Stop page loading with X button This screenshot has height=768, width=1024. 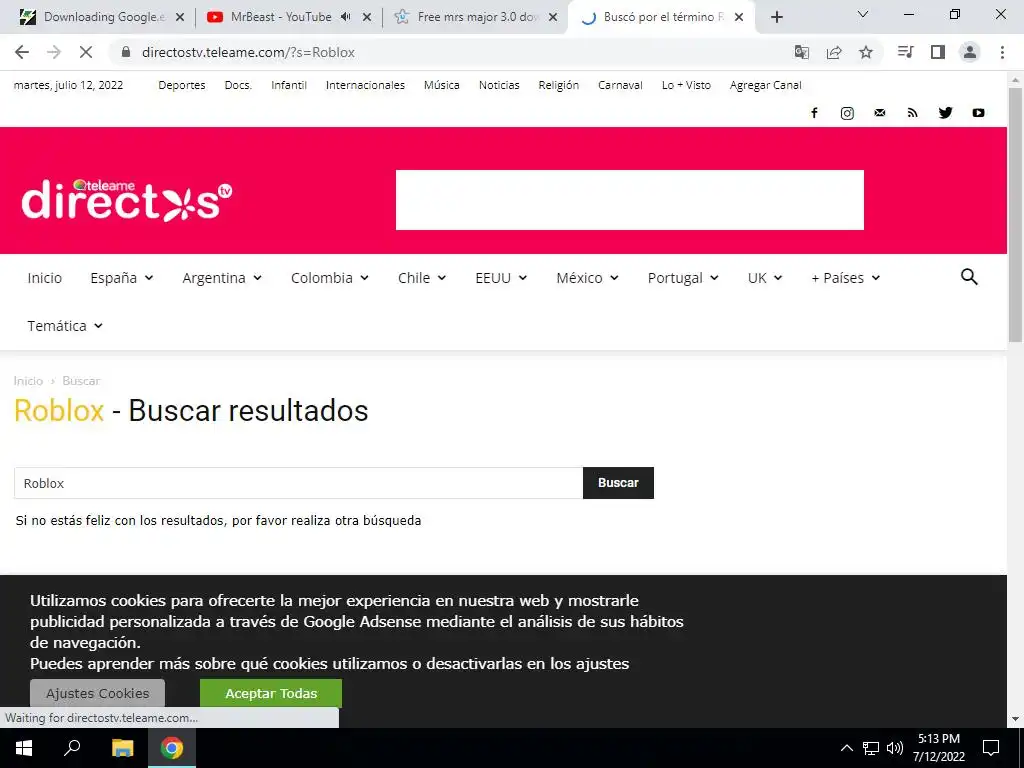[86, 52]
